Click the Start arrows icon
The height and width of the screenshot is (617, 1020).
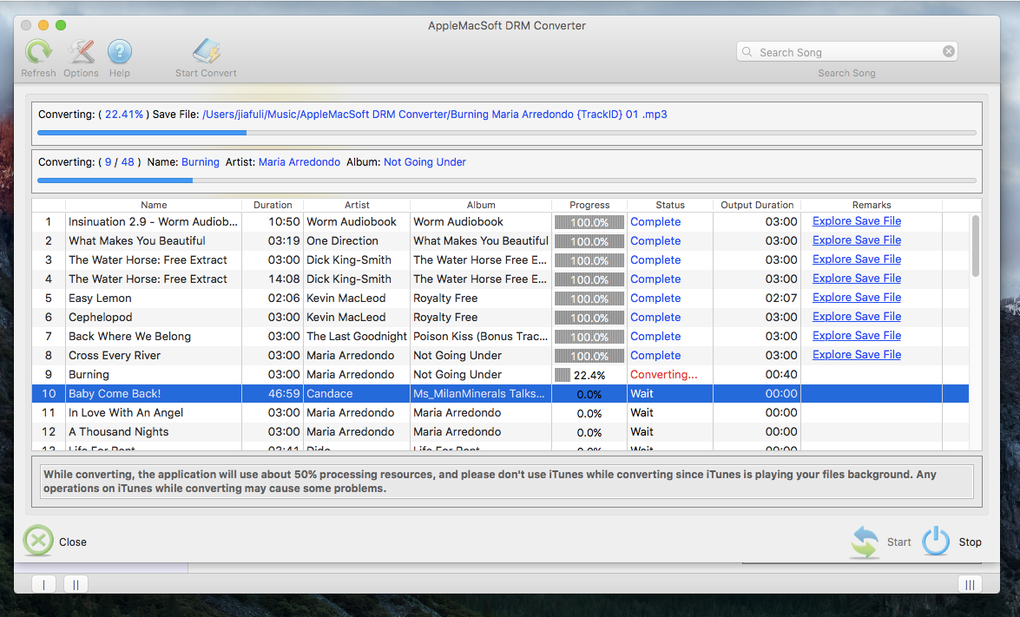(865, 542)
